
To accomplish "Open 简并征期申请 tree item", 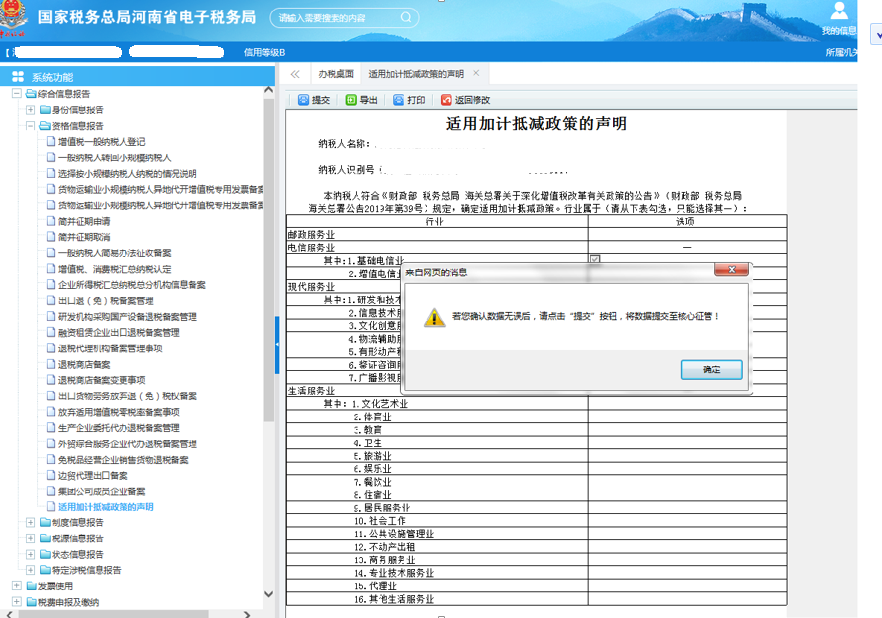I will [84, 222].
